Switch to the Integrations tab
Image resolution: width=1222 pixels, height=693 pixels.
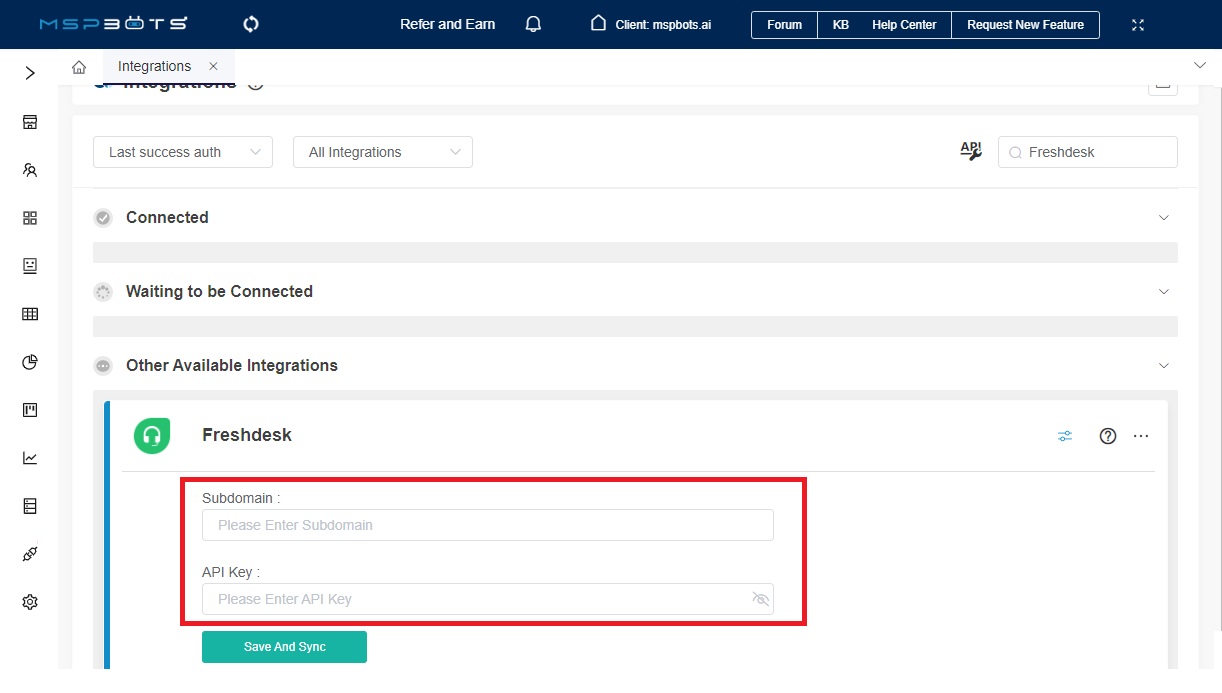click(x=154, y=65)
